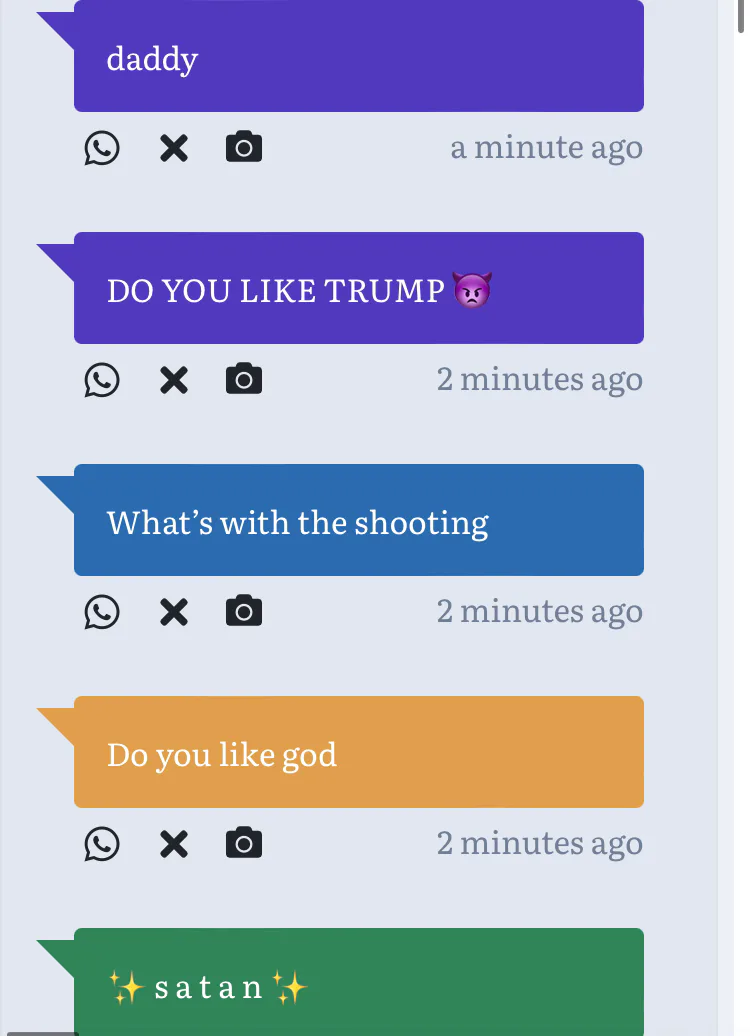Click timestamp under "Do you like god"
750x1036 pixels.
click(539, 844)
